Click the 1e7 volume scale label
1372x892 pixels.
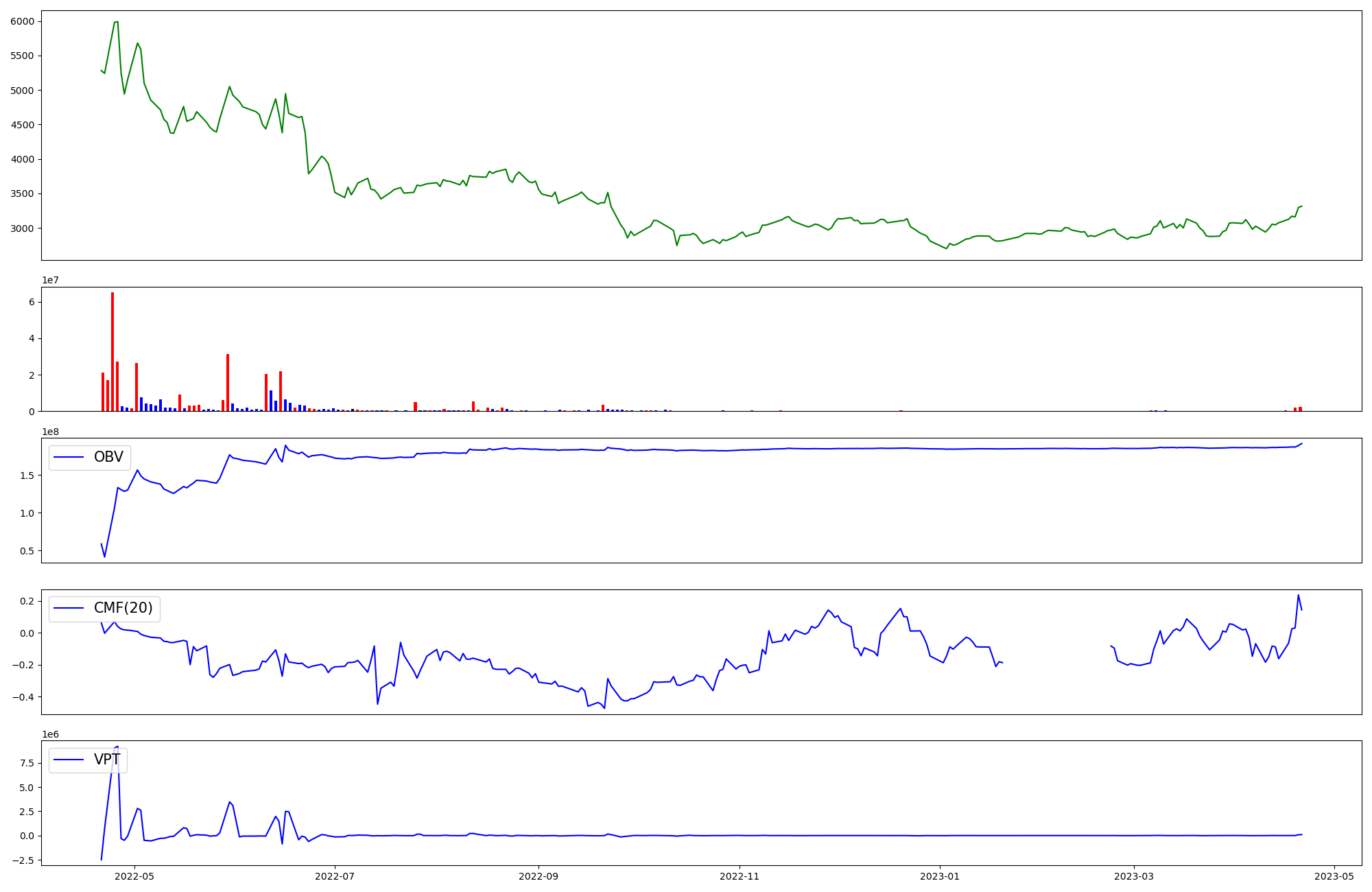[51, 281]
